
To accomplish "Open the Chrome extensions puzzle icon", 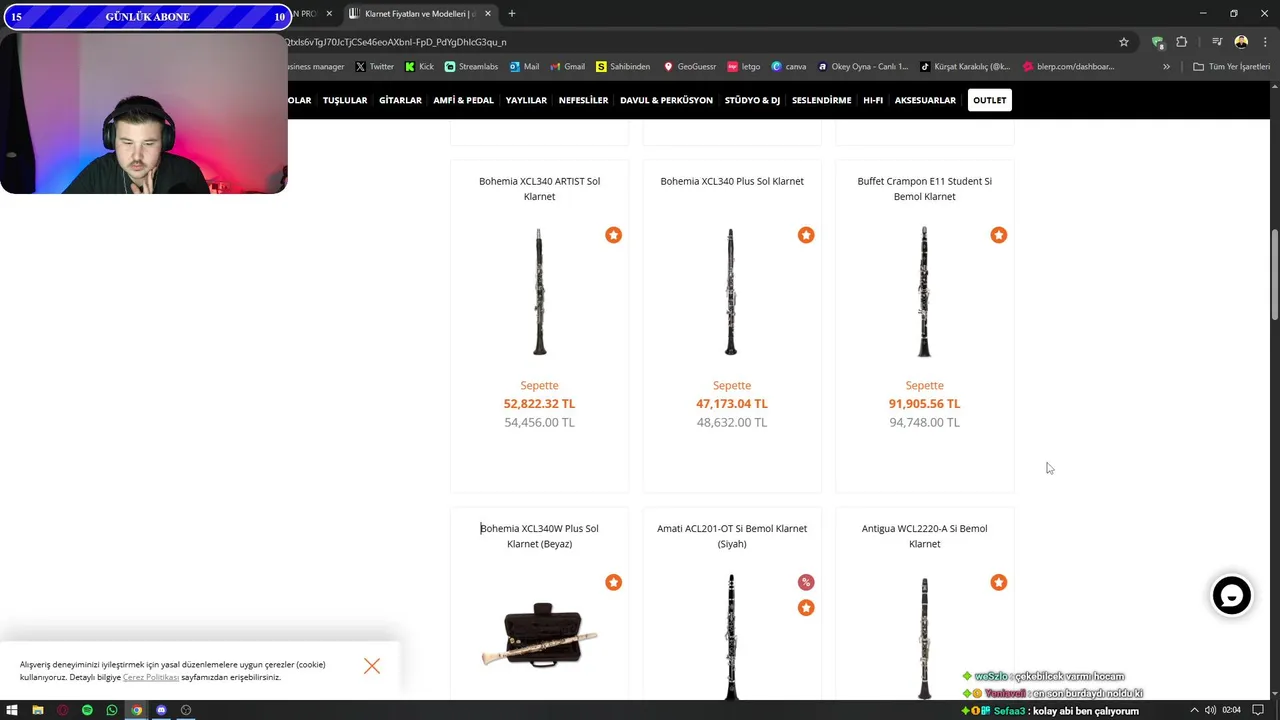I will click(1182, 42).
